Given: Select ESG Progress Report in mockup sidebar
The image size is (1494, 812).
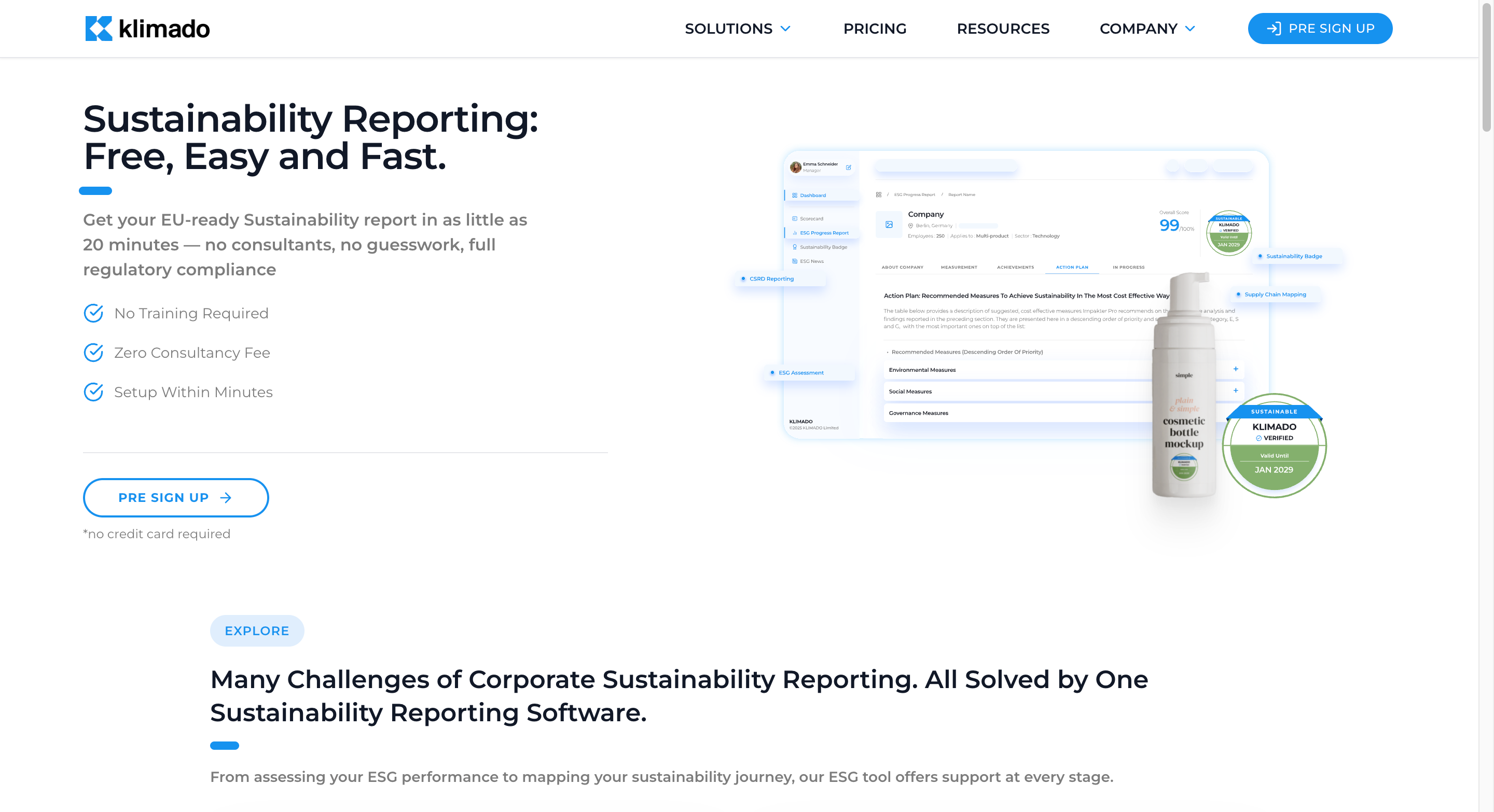Looking at the screenshot, I should (822, 233).
